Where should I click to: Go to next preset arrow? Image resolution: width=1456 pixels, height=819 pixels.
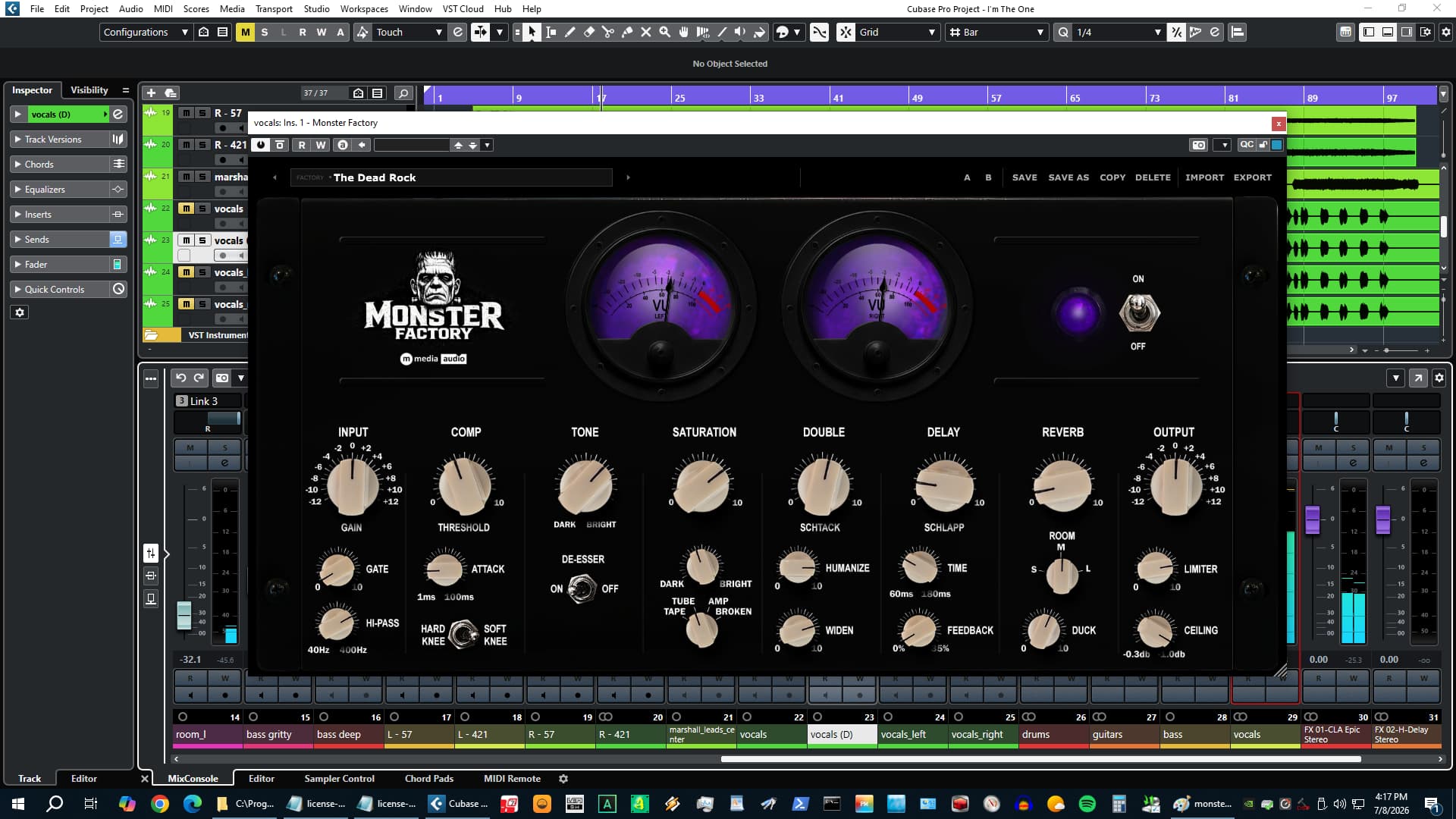tap(628, 177)
